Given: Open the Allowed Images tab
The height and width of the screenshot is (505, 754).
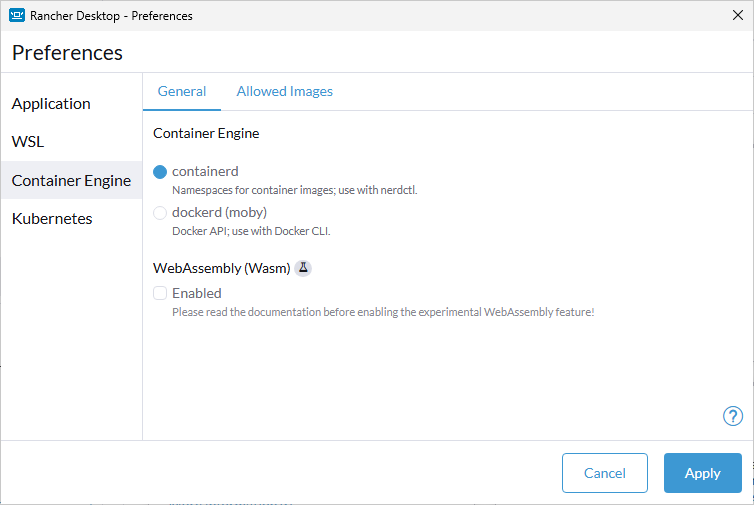Looking at the screenshot, I should coord(285,91).
